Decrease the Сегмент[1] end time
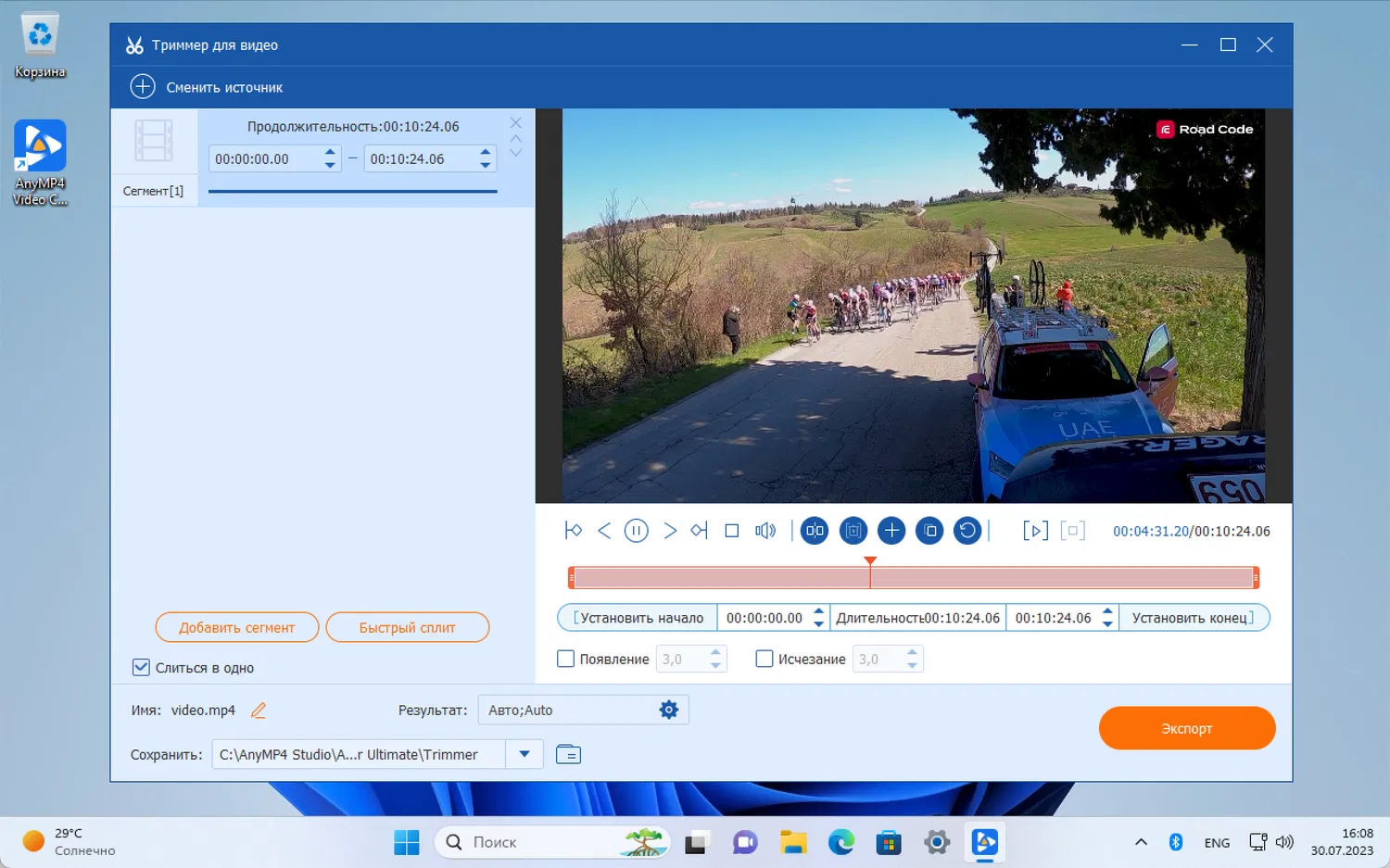The height and width of the screenshot is (868, 1390). [x=486, y=165]
